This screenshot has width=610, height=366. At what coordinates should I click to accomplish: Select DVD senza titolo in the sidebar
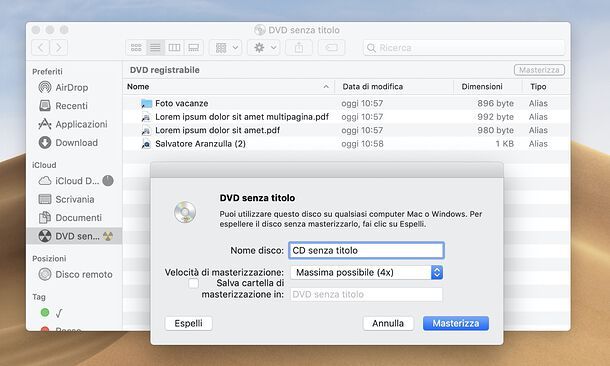74,236
